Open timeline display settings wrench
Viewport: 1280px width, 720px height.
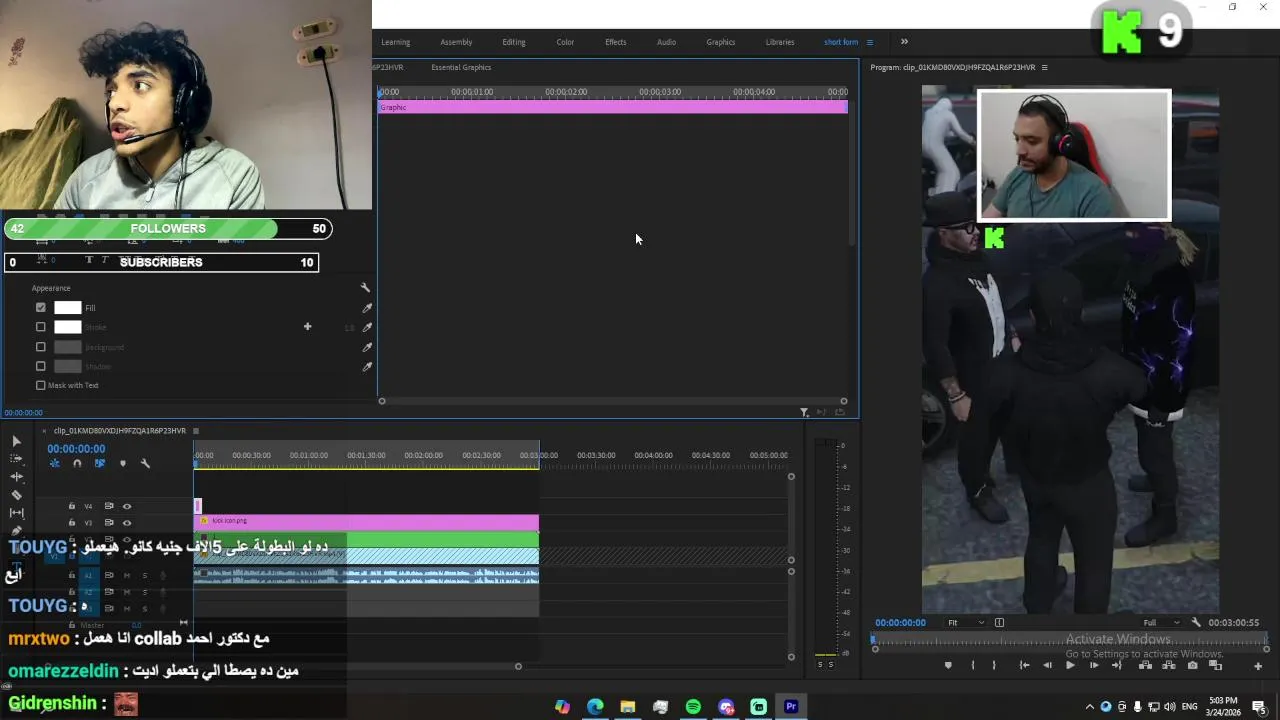145,463
